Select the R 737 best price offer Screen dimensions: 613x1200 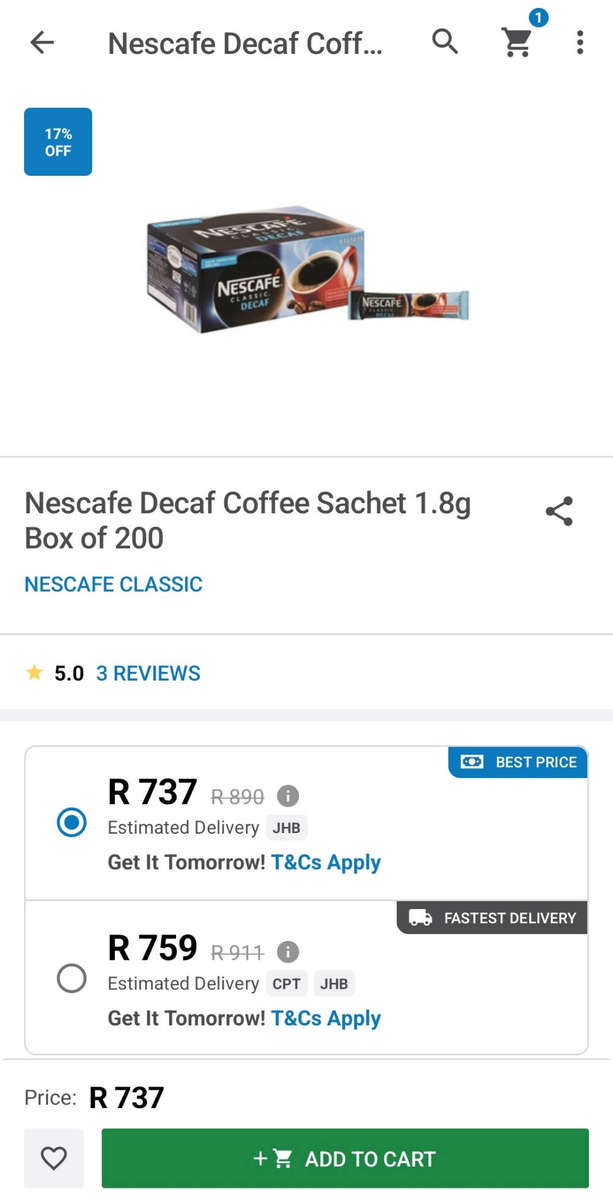click(x=71, y=822)
